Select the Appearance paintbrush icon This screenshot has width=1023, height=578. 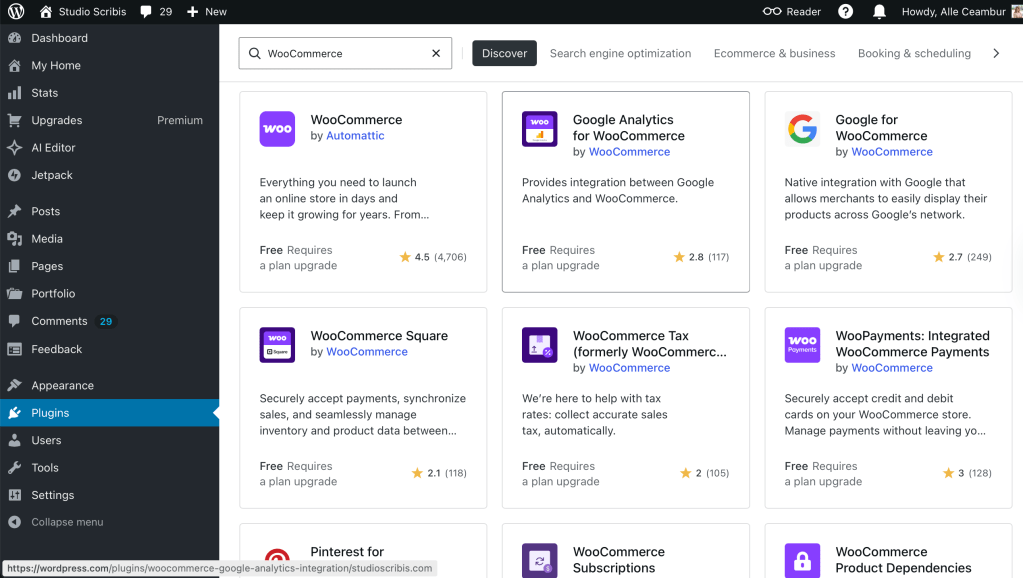tap(16, 385)
